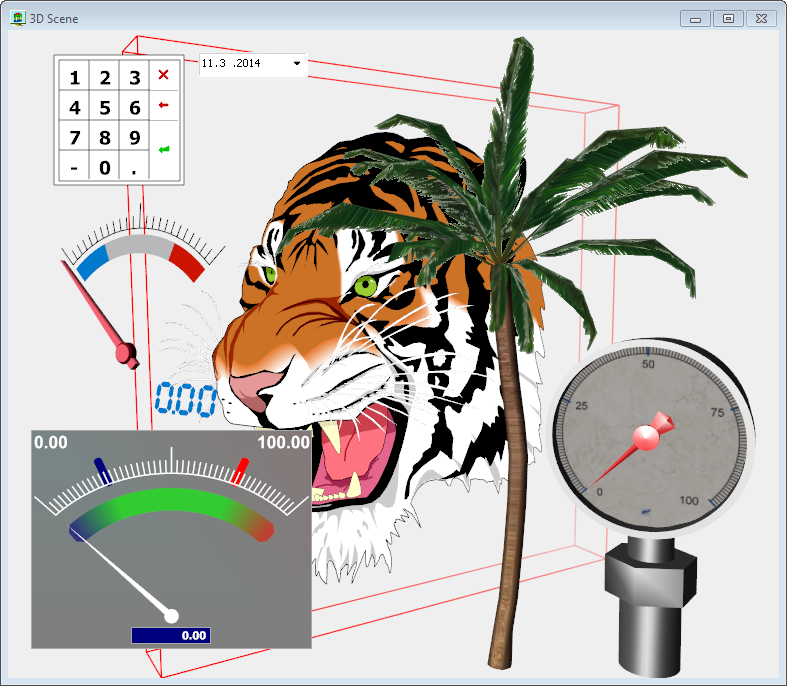Click the white needle pivot on the meter

point(171,616)
